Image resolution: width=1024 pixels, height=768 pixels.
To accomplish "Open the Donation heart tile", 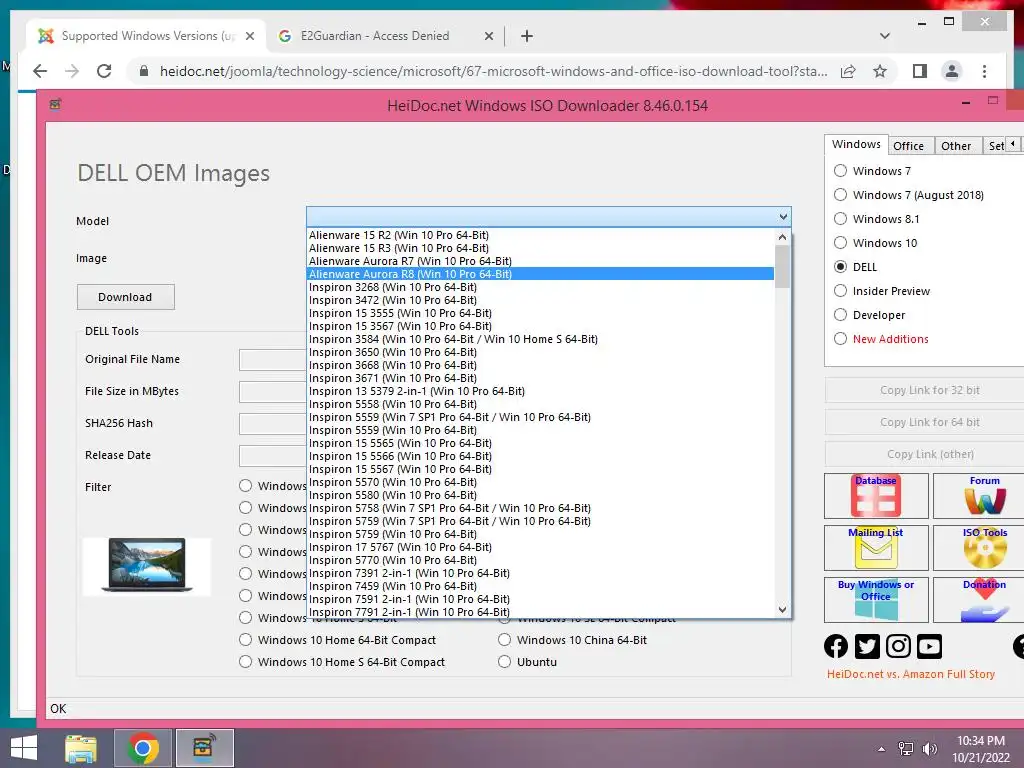I will (978, 600).
